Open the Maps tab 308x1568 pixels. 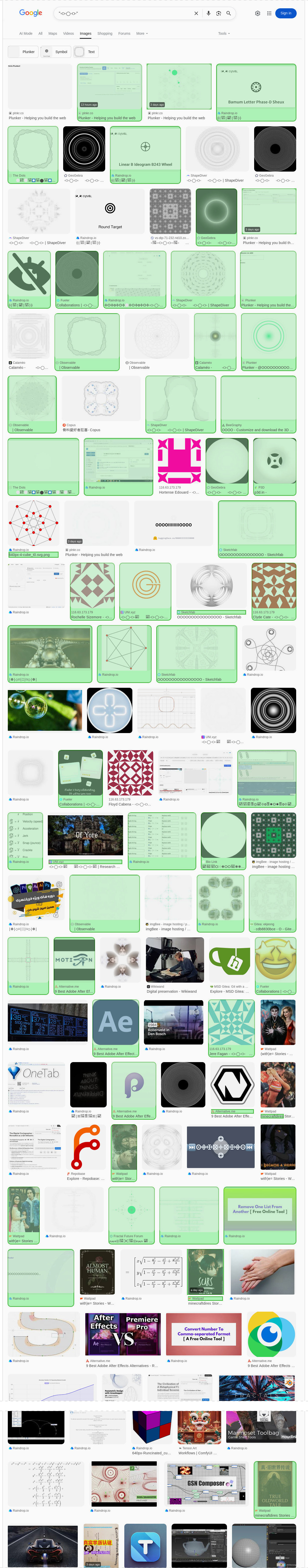[53, 33]
